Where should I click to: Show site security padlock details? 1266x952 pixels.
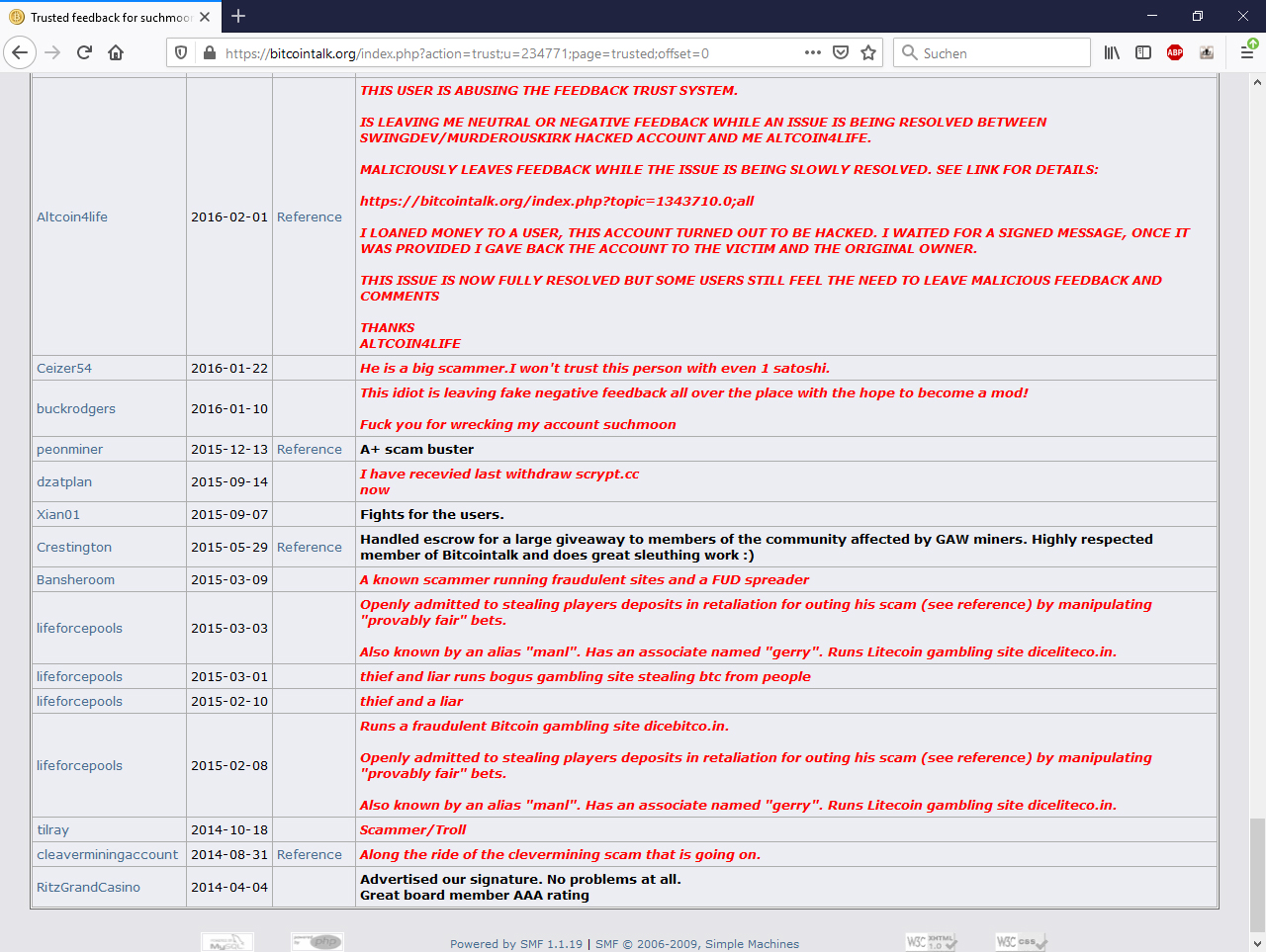click(x=209, y=52)
